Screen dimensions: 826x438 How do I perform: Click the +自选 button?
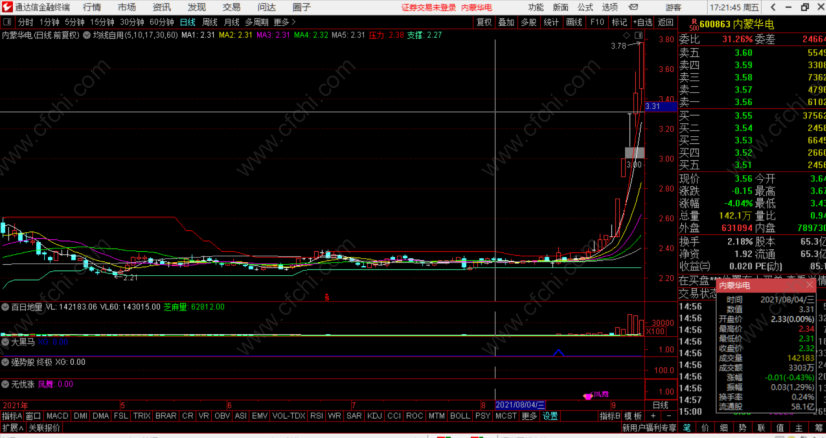click(x=642, y=22)
